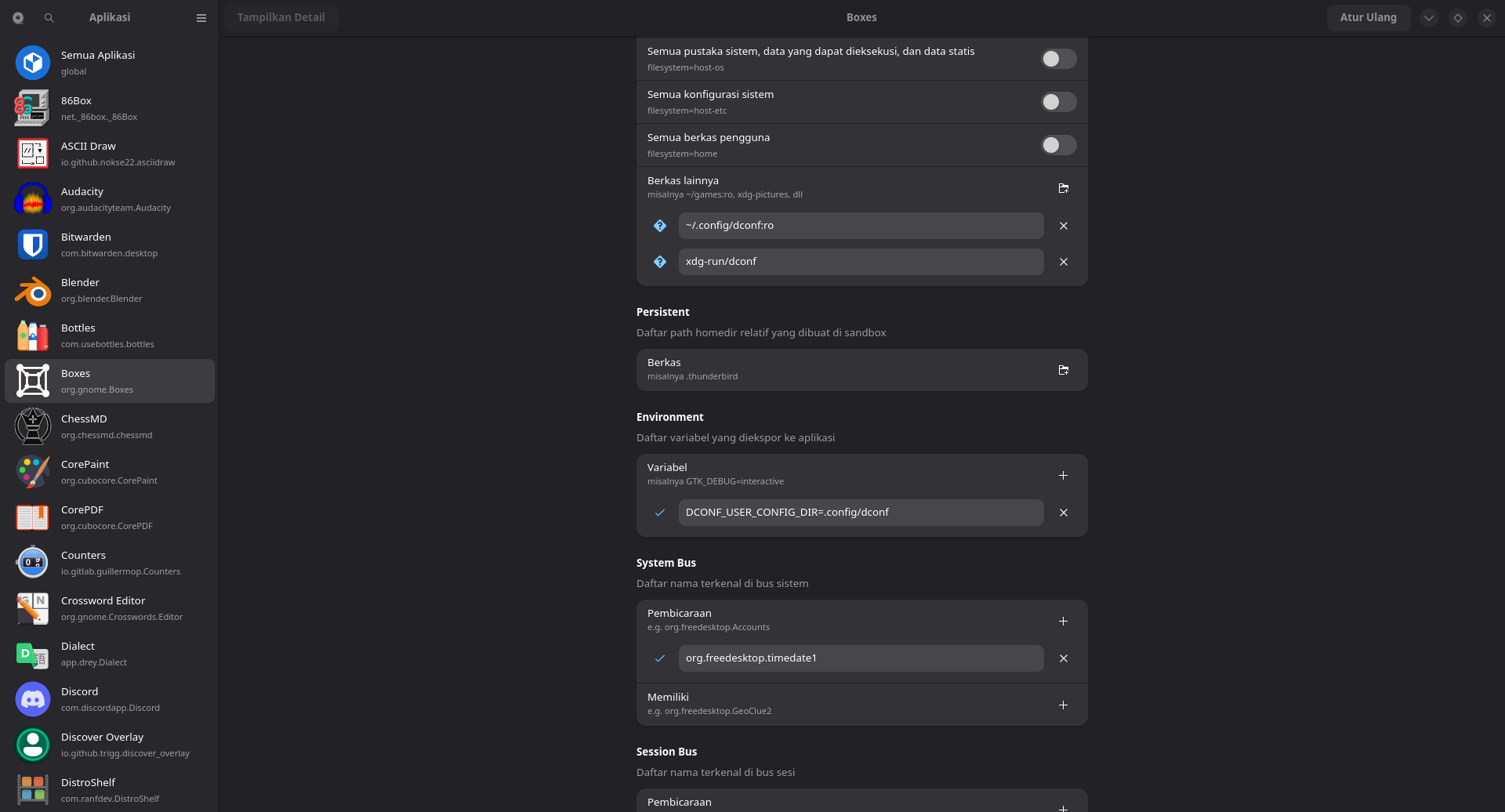Screen dimensions: 1505x812
Task: Add a System Bus Pembicaraan name
Action: [x=1063, y=621]
